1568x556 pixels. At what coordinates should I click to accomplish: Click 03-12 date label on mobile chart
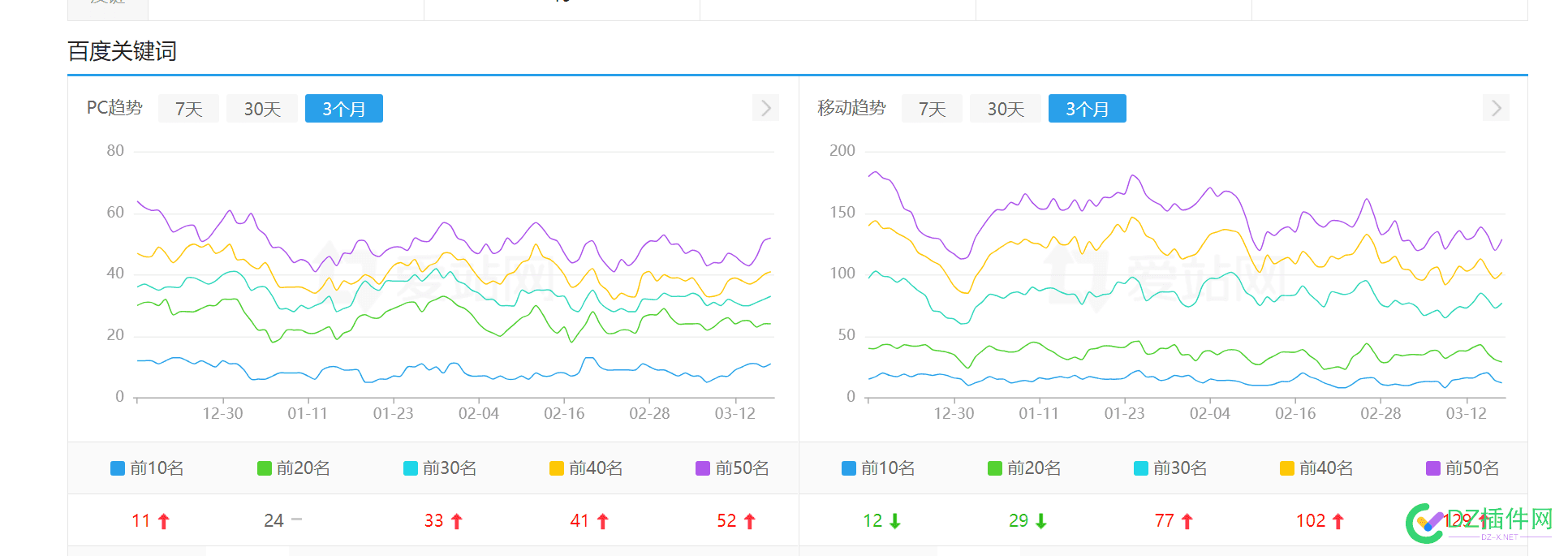(1466, 414)
